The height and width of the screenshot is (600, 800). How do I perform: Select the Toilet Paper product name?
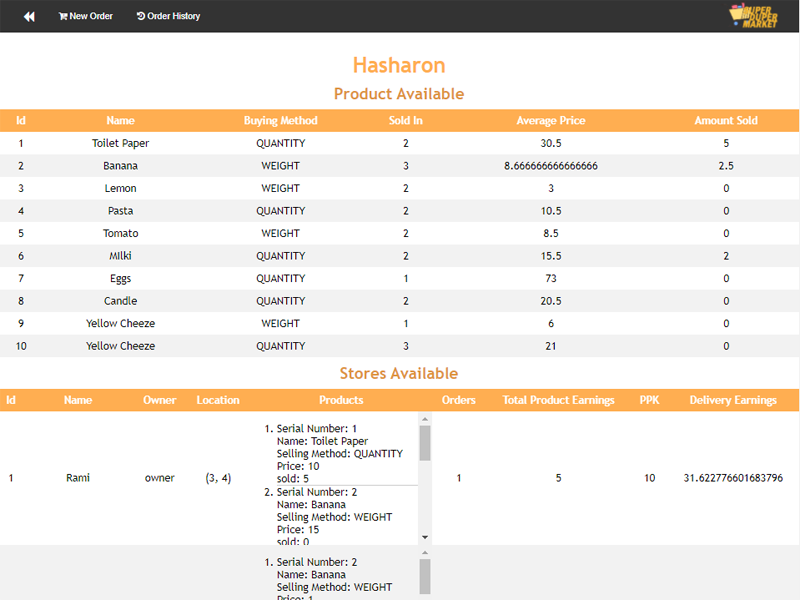[120, 143]
